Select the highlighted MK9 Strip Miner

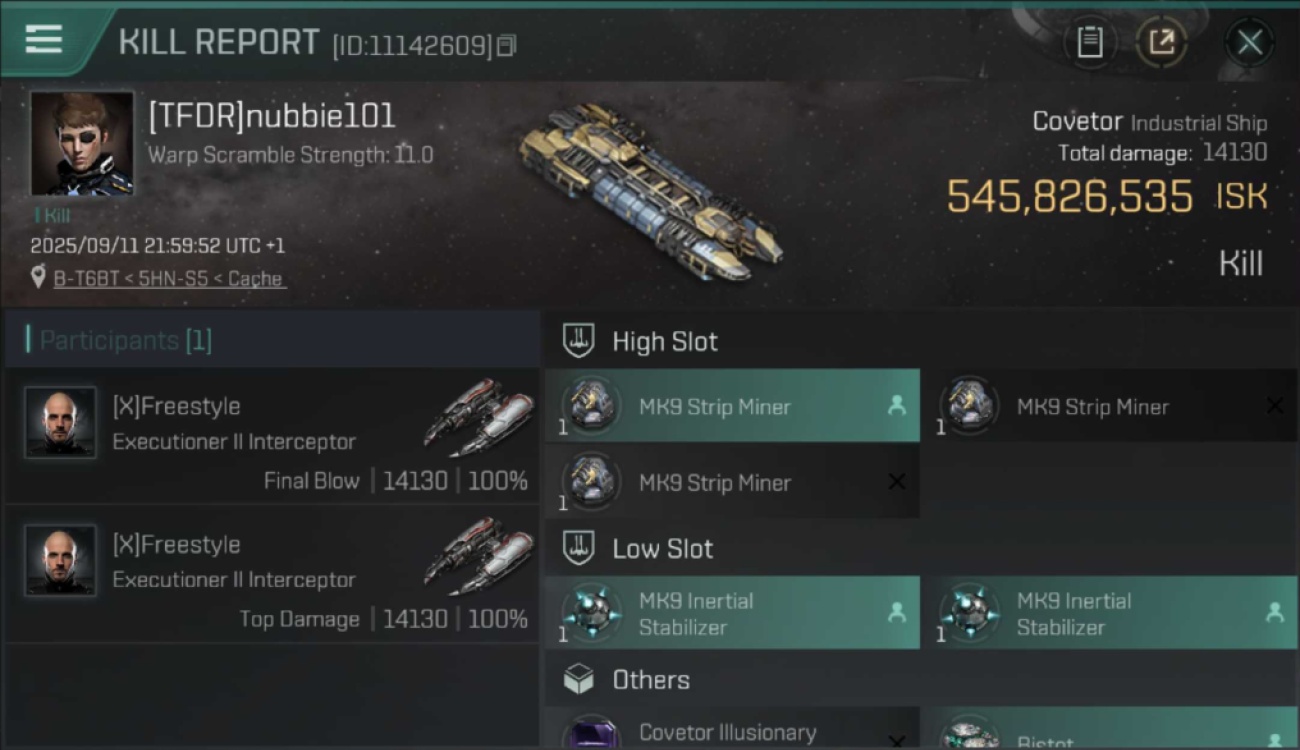(x=732, y=406)
